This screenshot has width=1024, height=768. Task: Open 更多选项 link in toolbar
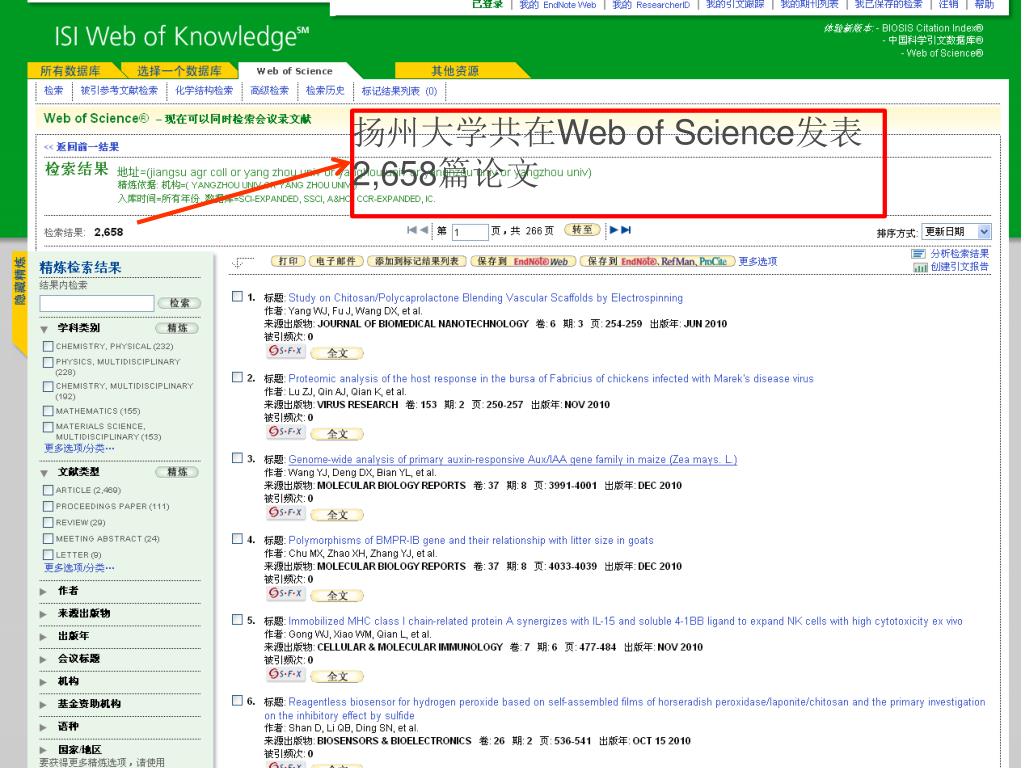click(758, 261)
